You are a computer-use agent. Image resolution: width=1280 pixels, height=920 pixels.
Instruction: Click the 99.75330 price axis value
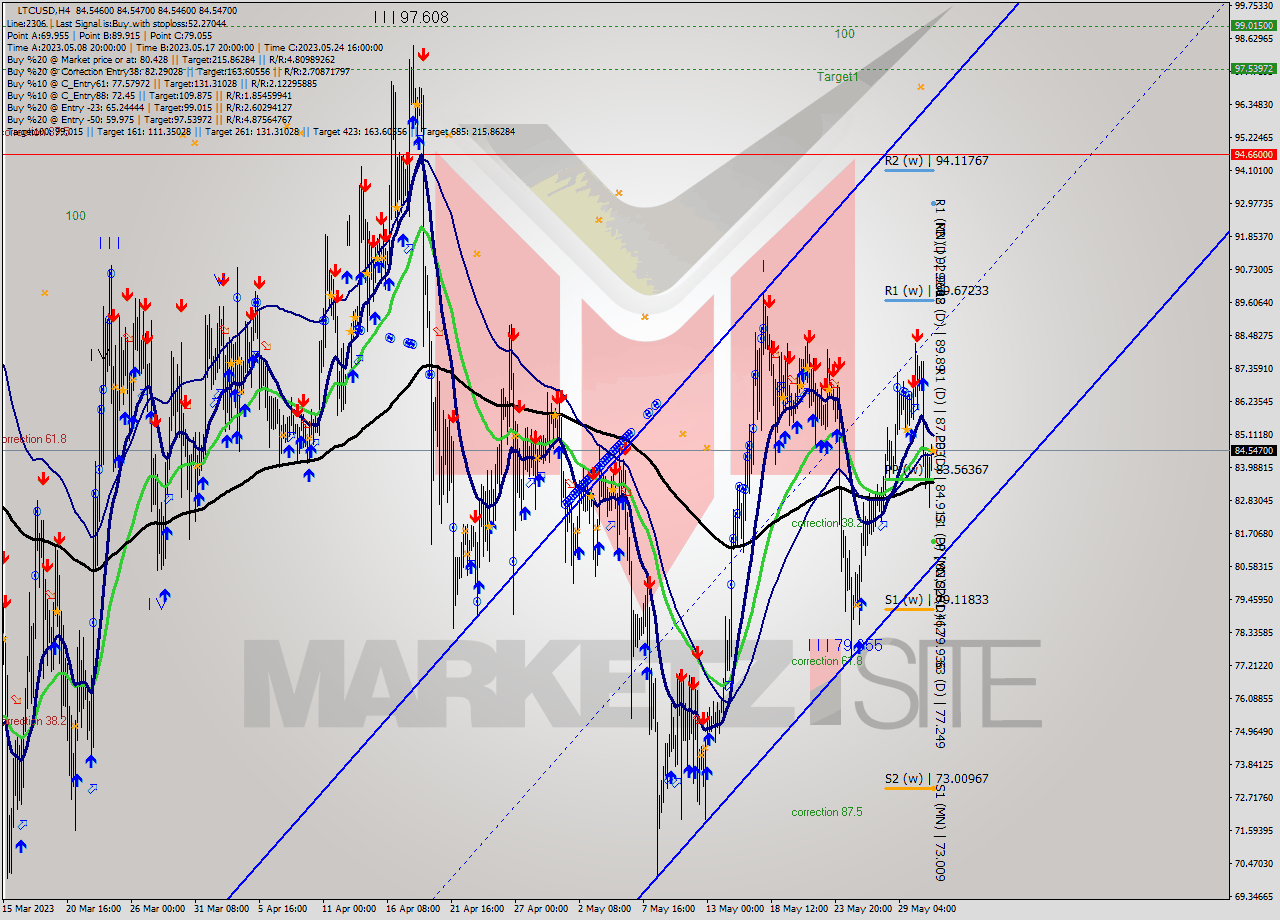point(1254,6)
